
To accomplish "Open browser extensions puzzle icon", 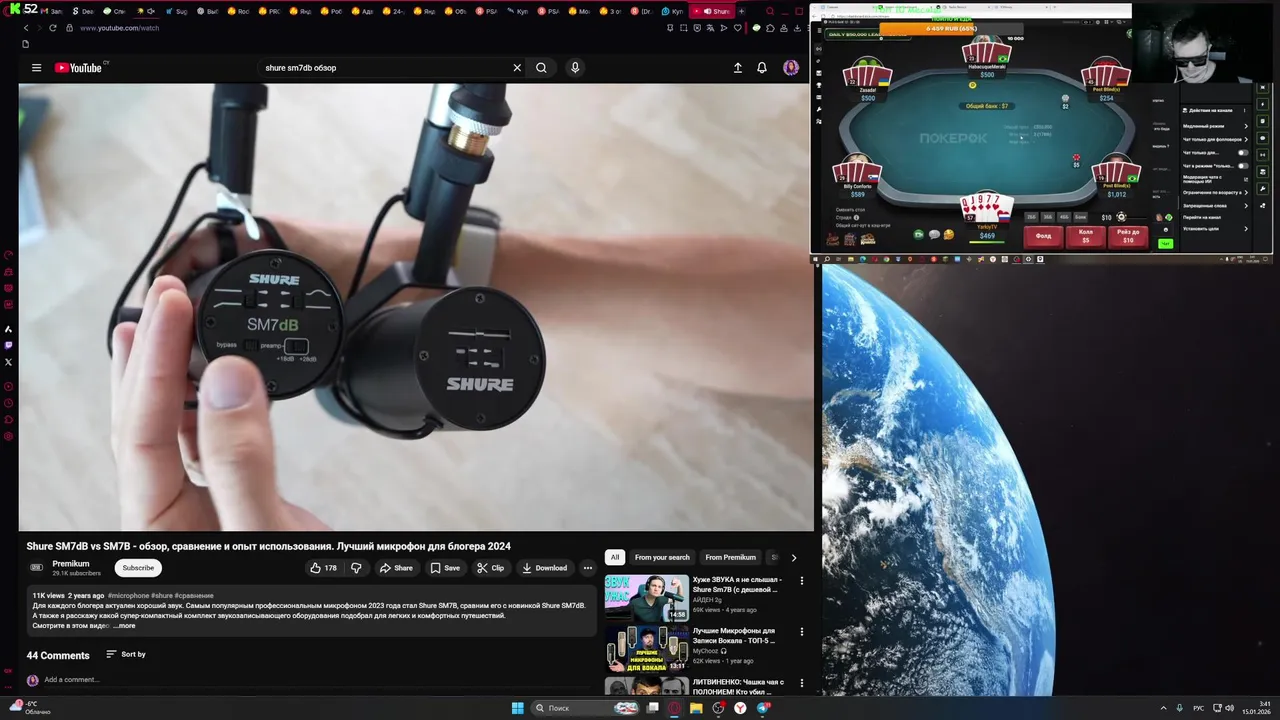I will [x=769, y=28].
